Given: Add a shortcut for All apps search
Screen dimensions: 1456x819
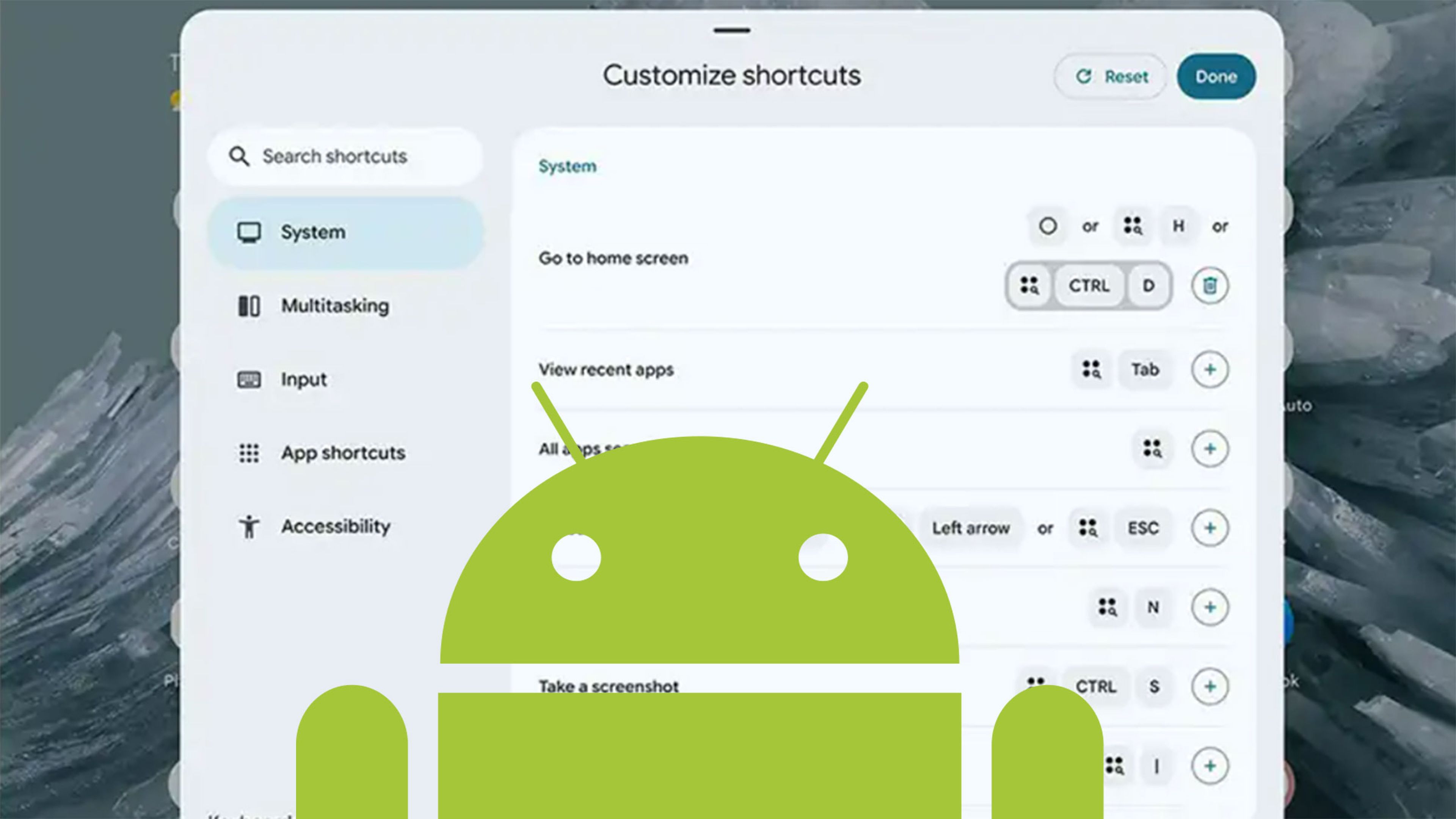Looking at the screenshot, I should [x=1210, y=449].
